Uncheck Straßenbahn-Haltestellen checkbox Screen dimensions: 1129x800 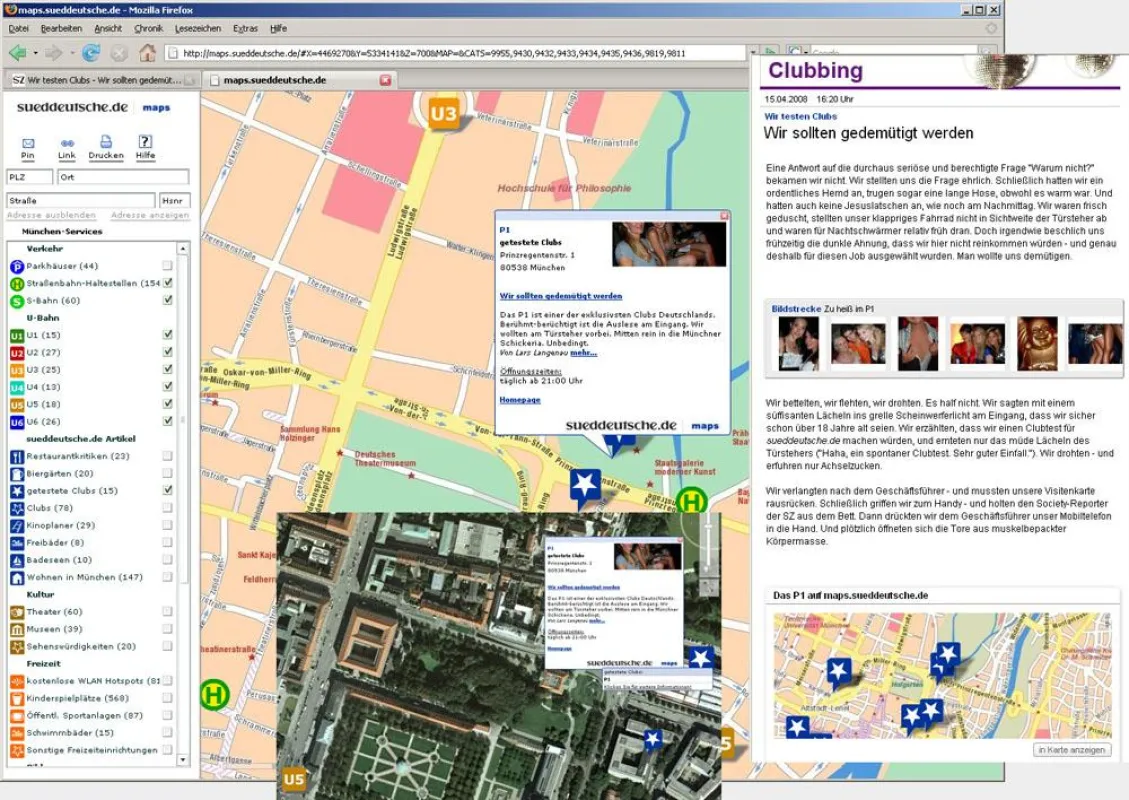pos(168,283)
